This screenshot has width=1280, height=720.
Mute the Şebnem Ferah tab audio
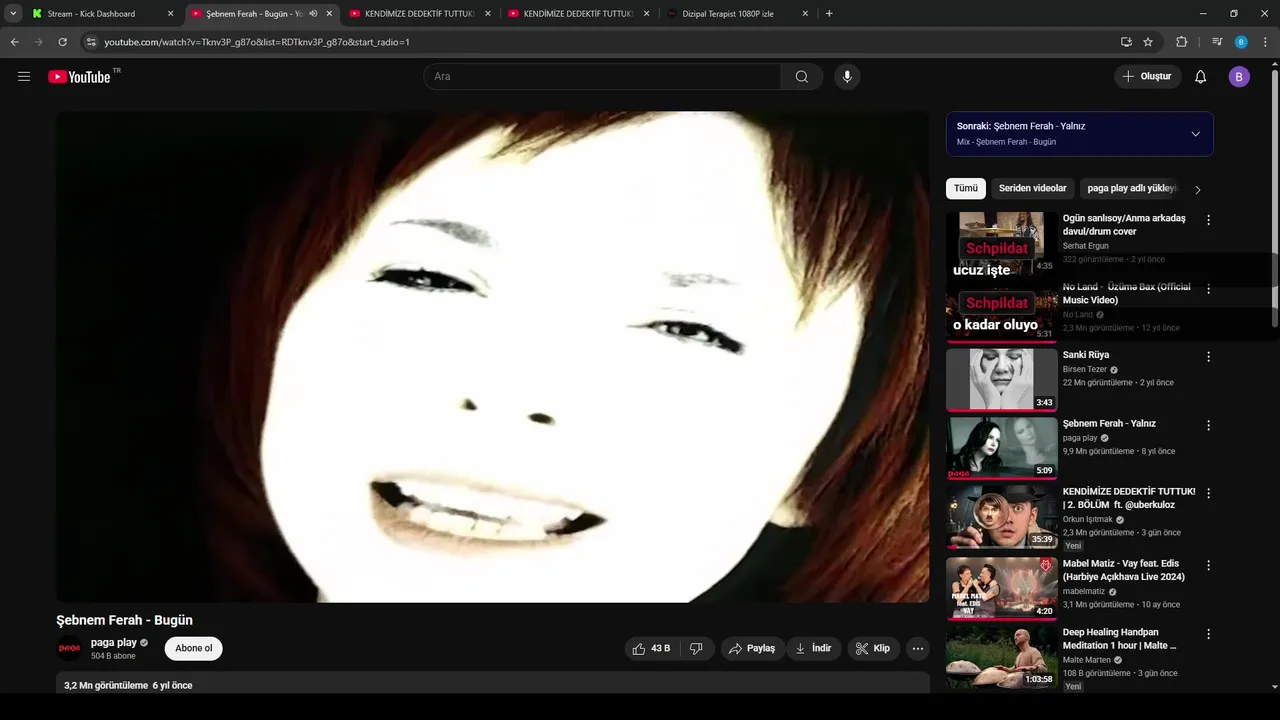[313, 14]
